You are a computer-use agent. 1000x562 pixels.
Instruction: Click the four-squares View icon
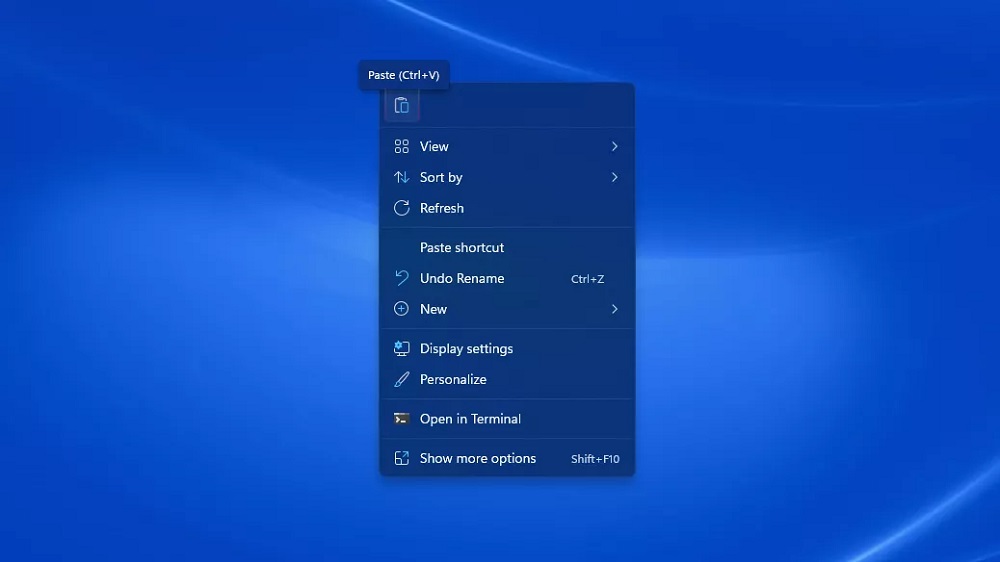[401, 147]
